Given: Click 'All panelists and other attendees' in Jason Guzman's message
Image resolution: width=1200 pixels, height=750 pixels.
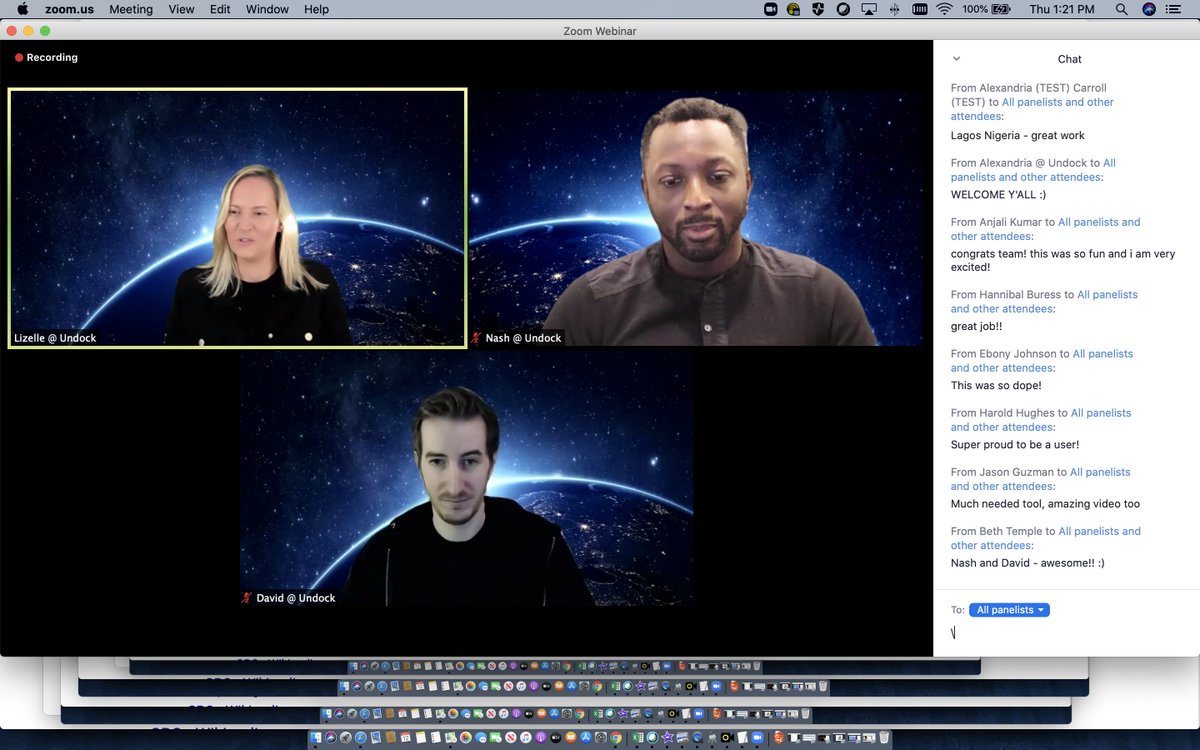Looking at the screenshot, I should click(1040, 478).
